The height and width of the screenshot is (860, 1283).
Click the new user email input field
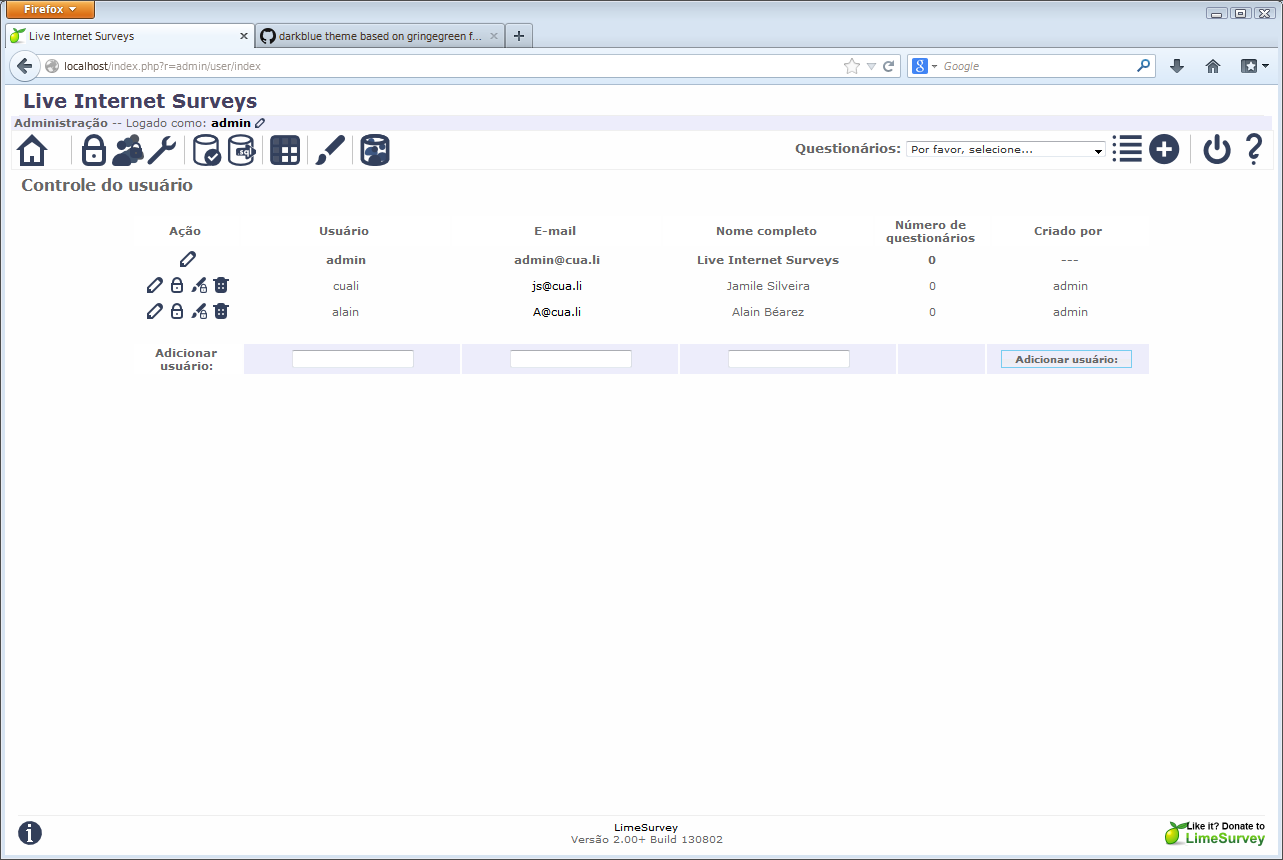tap(570, 359)
